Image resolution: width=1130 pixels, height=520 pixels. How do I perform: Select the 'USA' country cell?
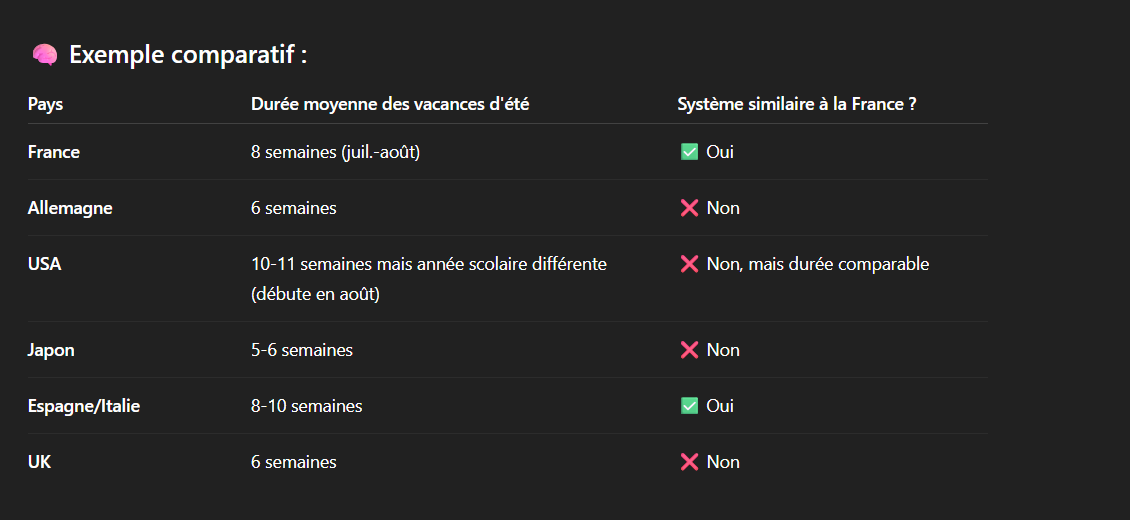click(x=44, y=264)
